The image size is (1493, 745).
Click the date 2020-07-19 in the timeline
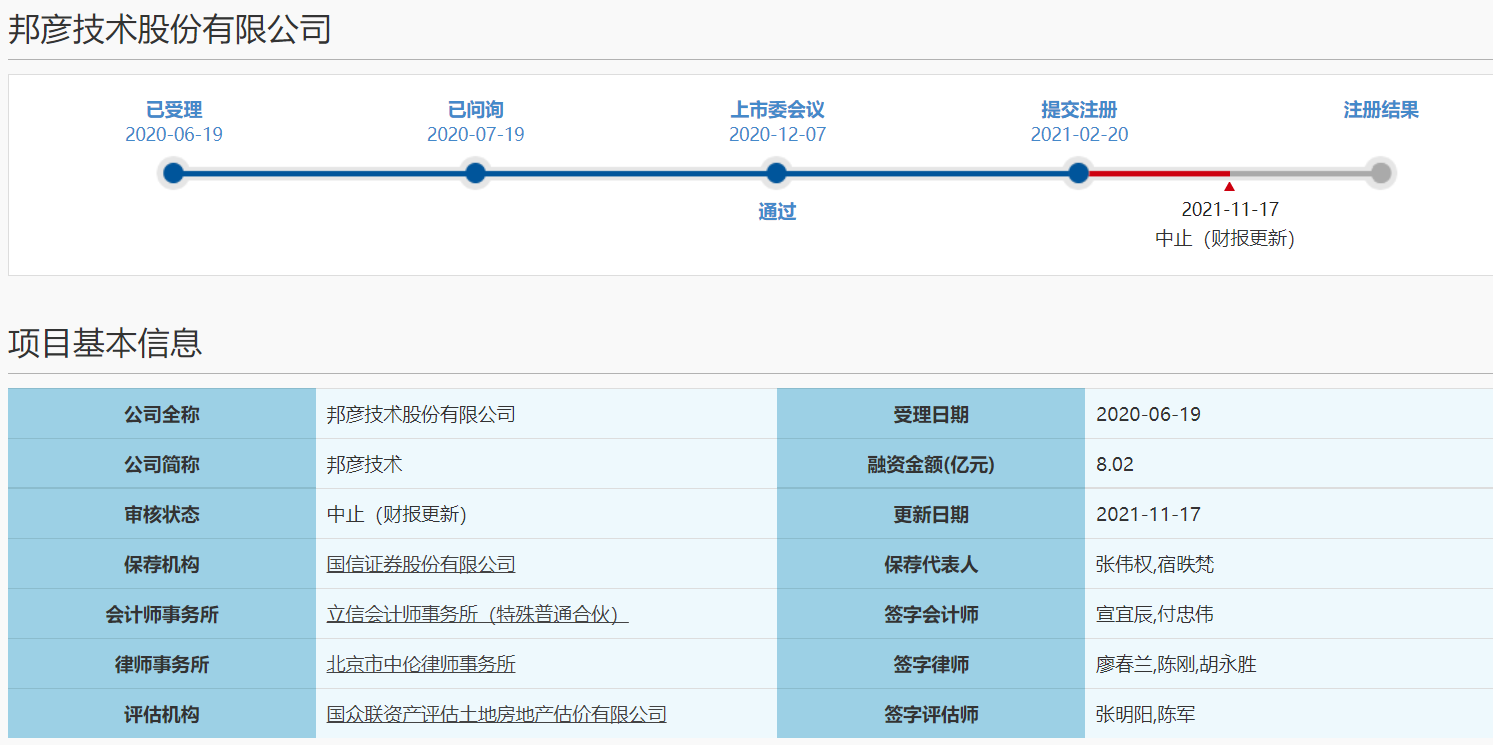tap(475, 134)
